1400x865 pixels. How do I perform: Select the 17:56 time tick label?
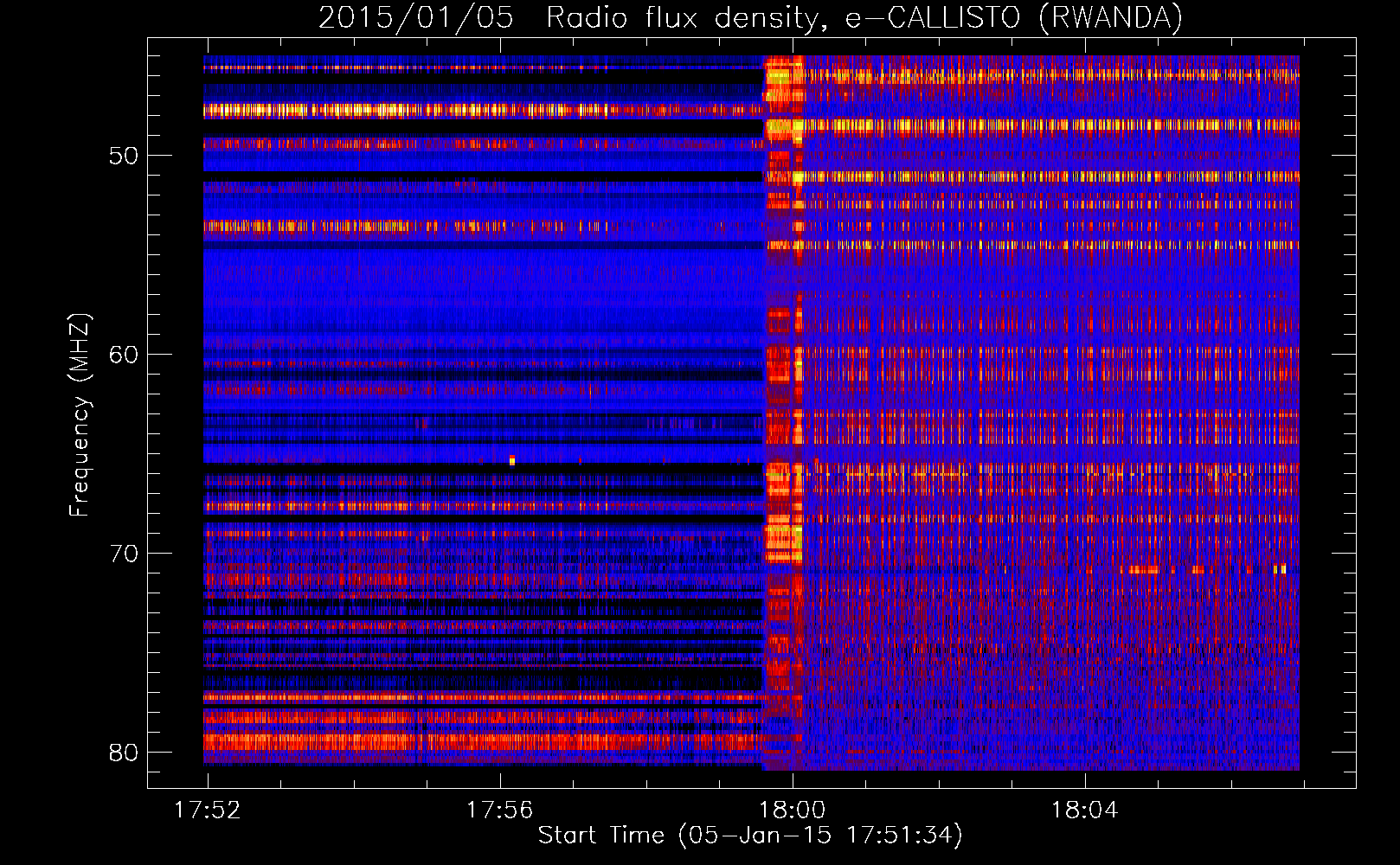coord(499,811)
